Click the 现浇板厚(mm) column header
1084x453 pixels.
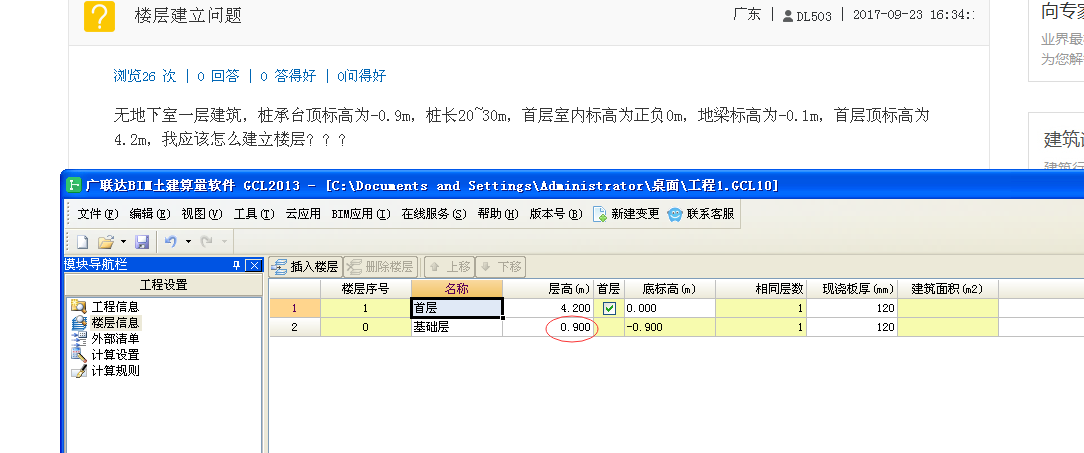click(852, 289)
